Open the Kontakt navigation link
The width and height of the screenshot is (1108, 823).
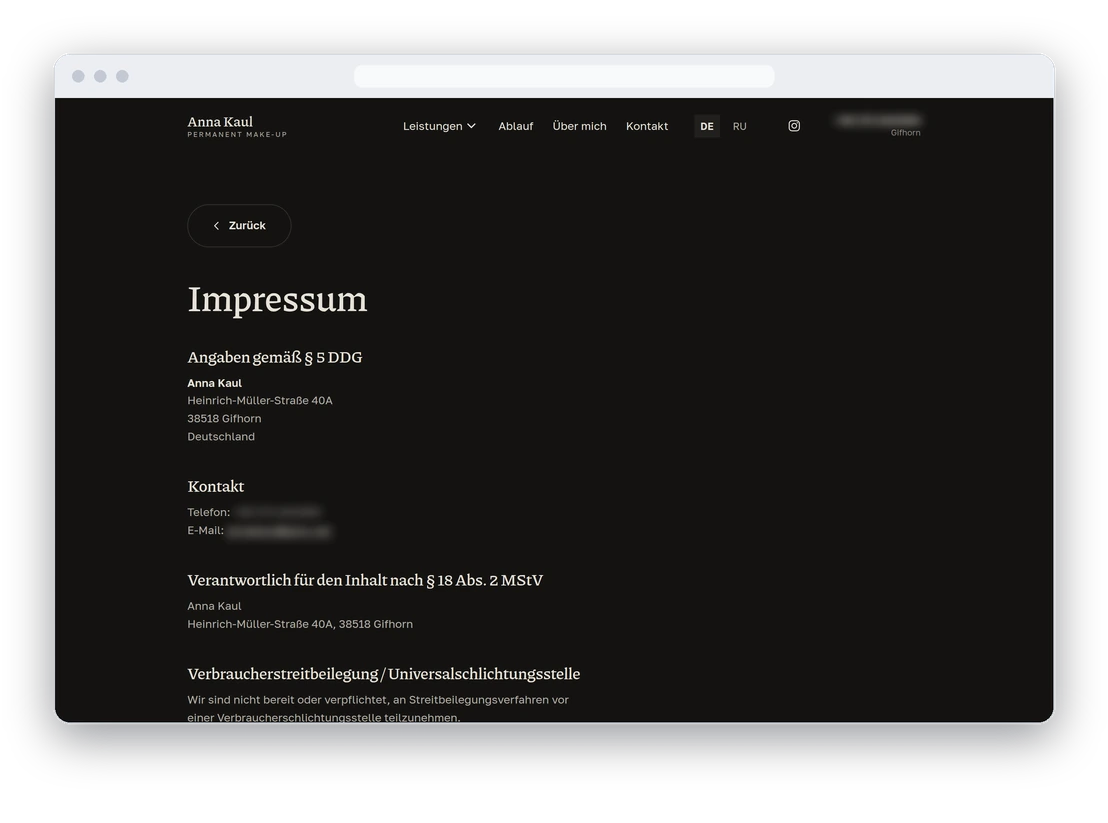point(647,126)
